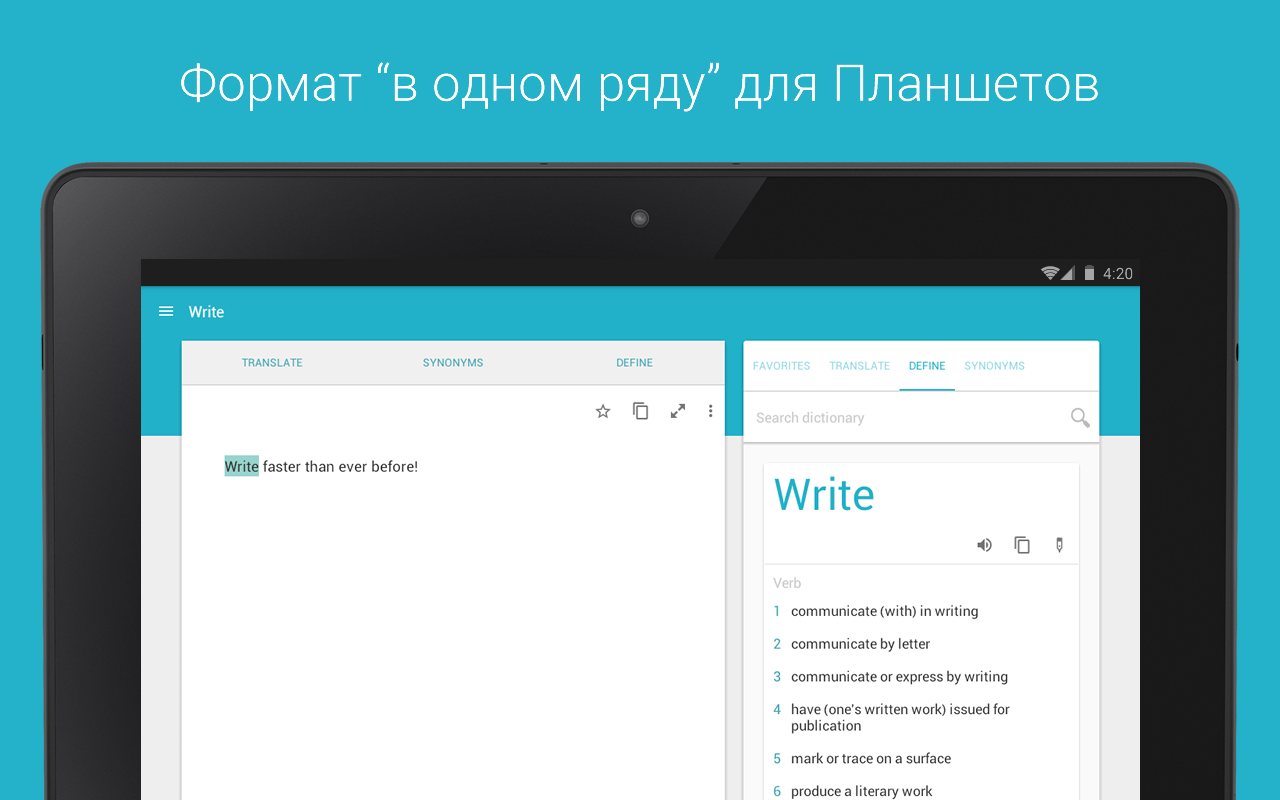
Task: Switch dictionary panel to TRANSLATE tab
Action: 859,366
